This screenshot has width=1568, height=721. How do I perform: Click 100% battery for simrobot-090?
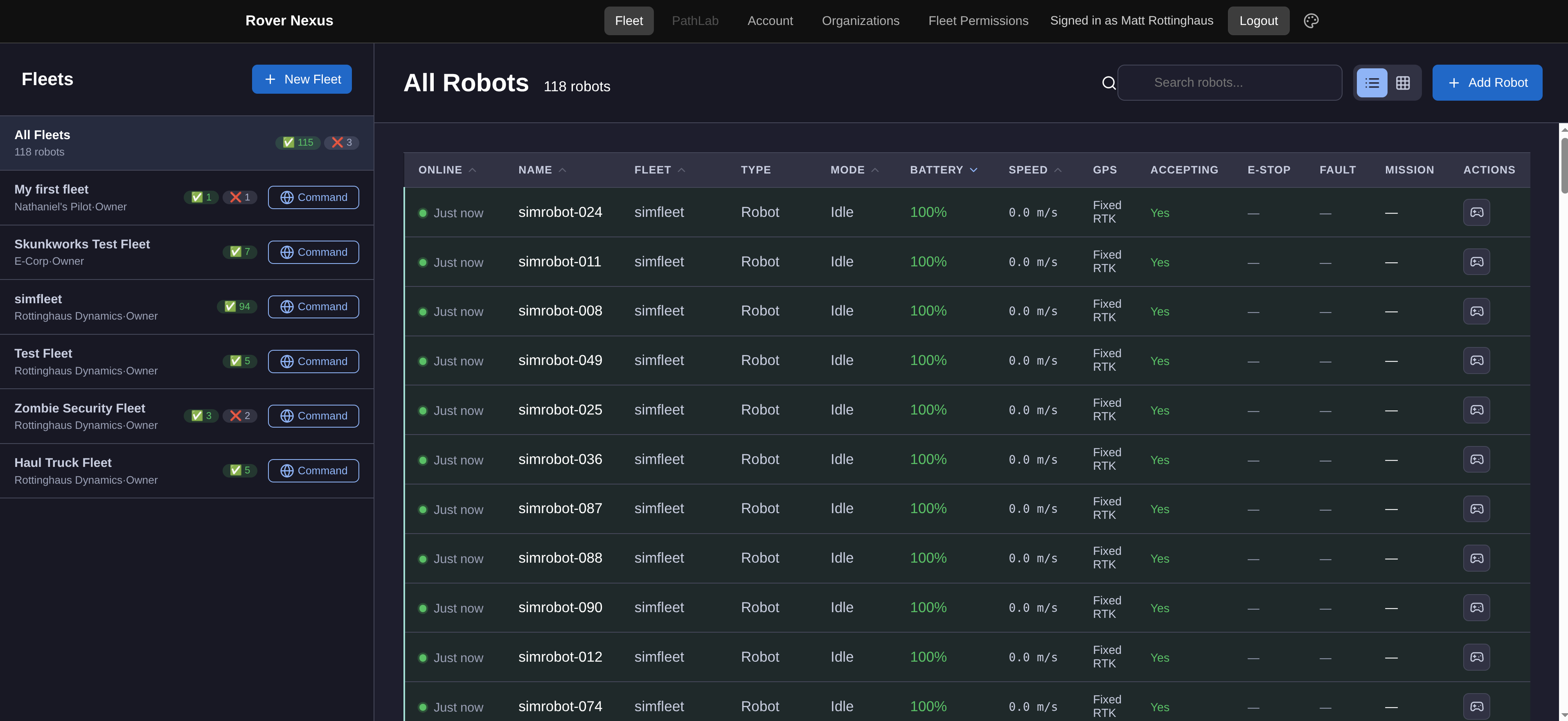tap(928, 608)
